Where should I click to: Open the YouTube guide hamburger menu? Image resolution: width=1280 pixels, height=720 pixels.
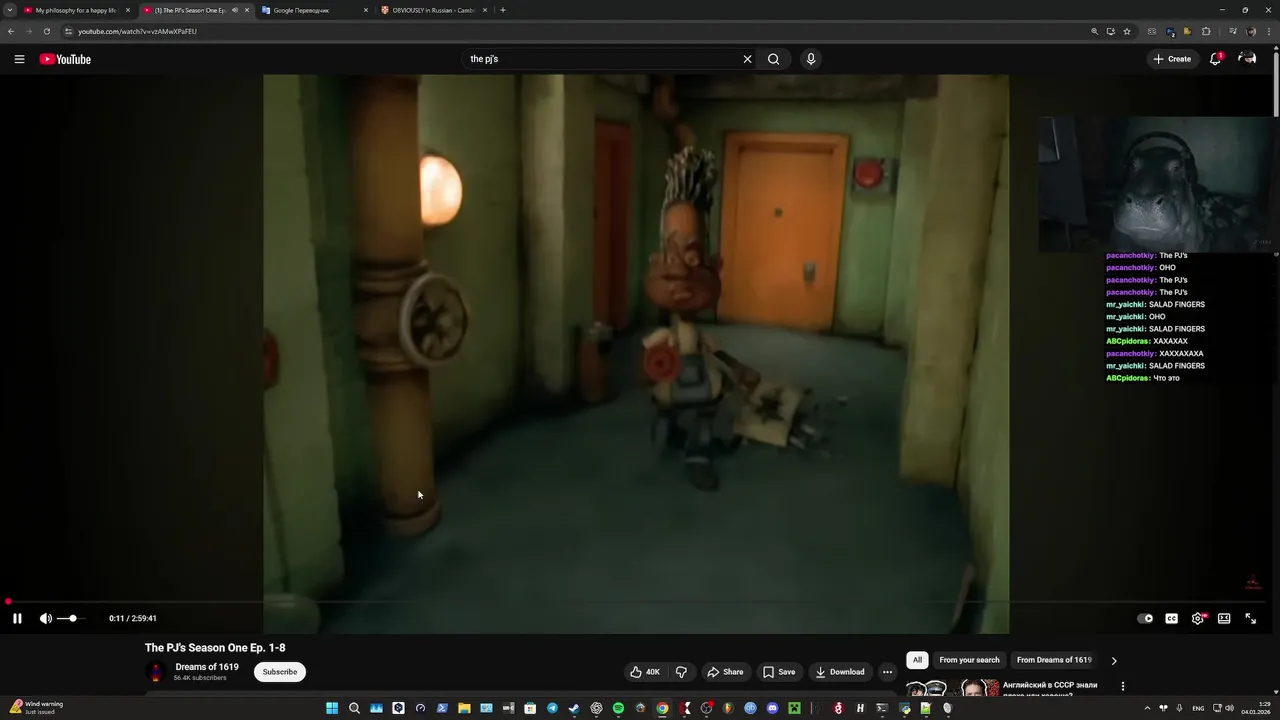point(19,59)
